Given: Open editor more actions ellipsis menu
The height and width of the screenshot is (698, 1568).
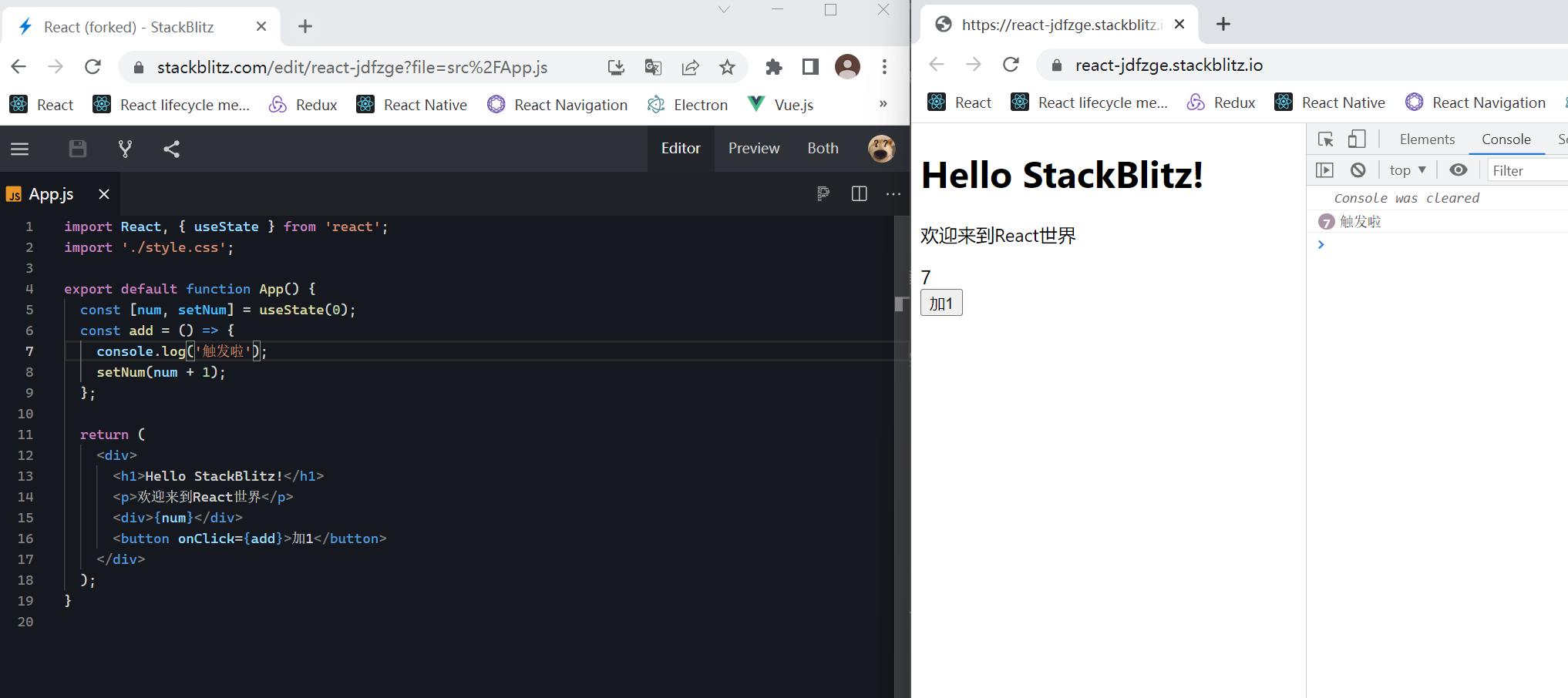Looking at the screenshot, I should click(893, 193).
